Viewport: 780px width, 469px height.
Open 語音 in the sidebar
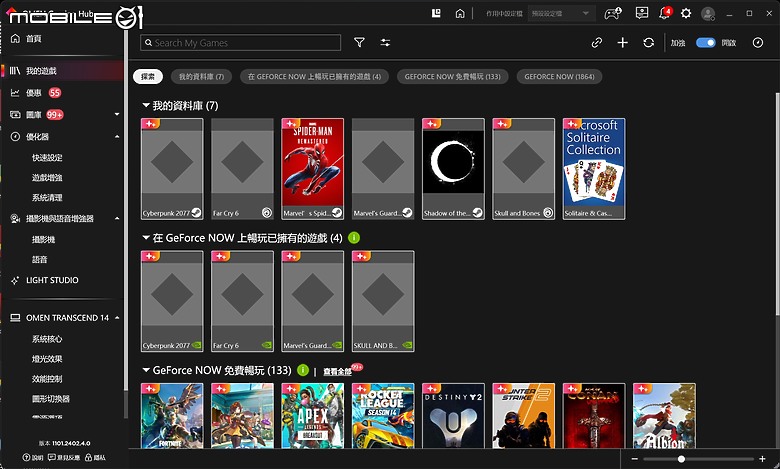(39, 259)
